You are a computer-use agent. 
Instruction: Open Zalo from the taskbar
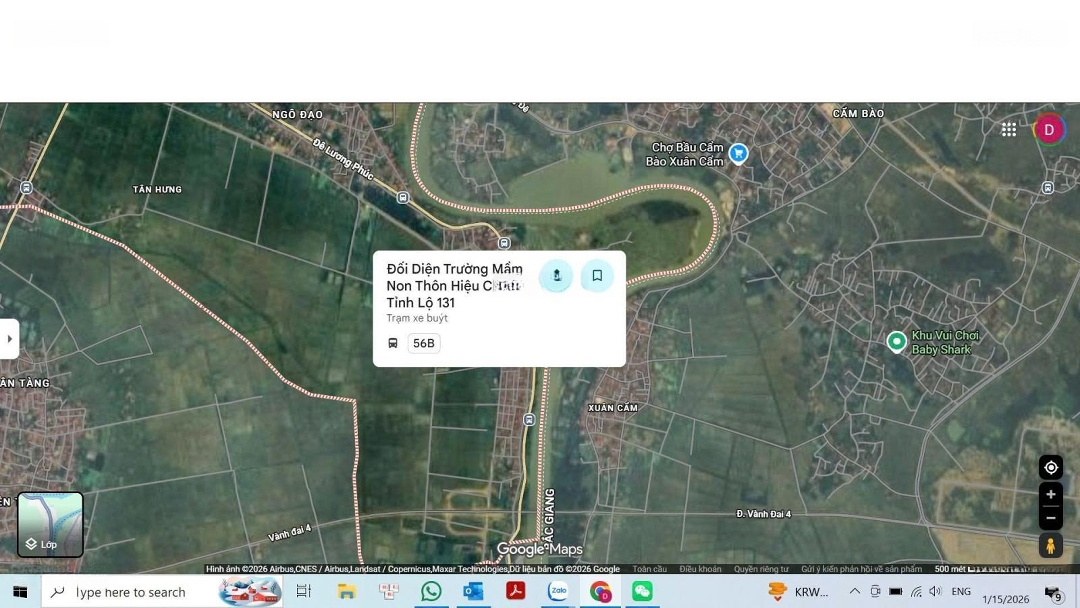tap(558, 592)
